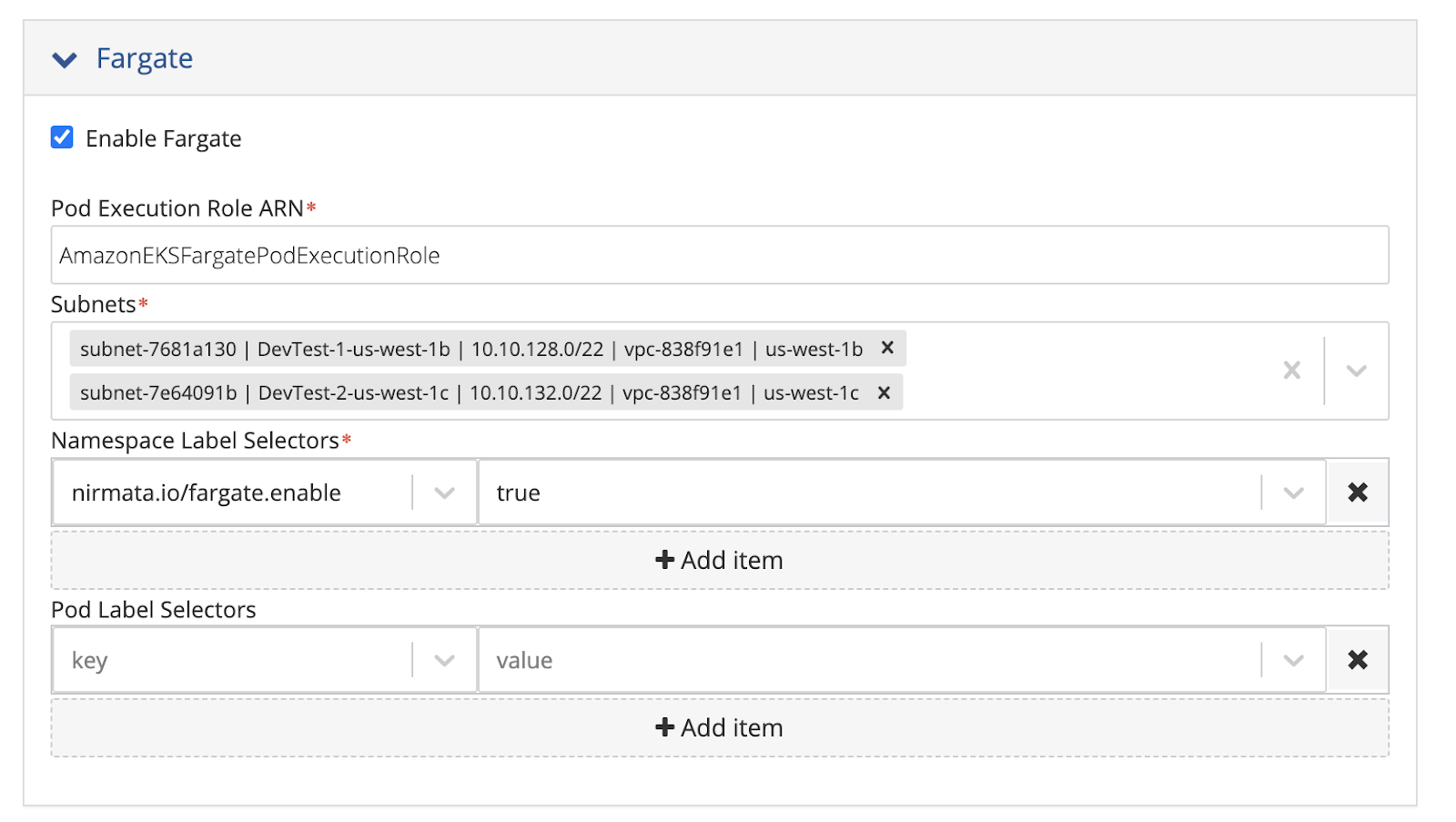Click the Pod Label Selectors key placeholder field
The image size is (1456, 822).
click(x=233, y=660)
